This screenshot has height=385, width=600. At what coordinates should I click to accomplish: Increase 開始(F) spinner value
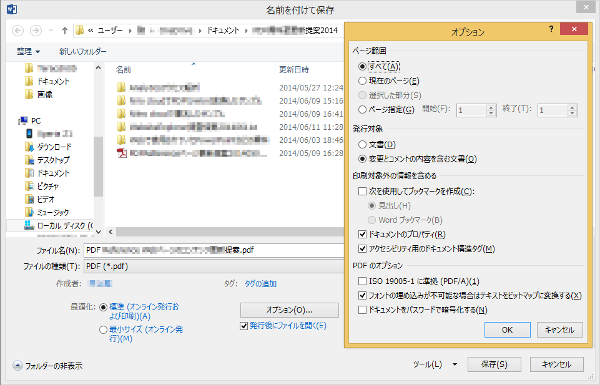(492, 107)
